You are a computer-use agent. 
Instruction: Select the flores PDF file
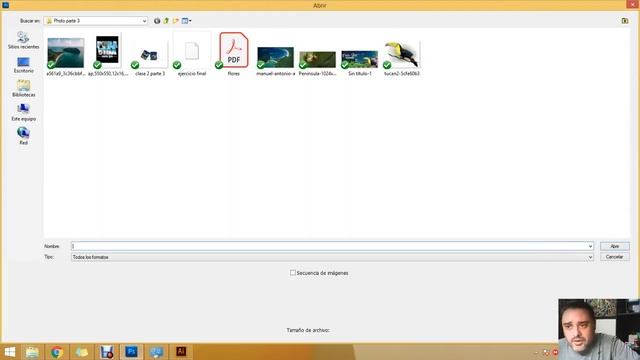click(233, 50)
